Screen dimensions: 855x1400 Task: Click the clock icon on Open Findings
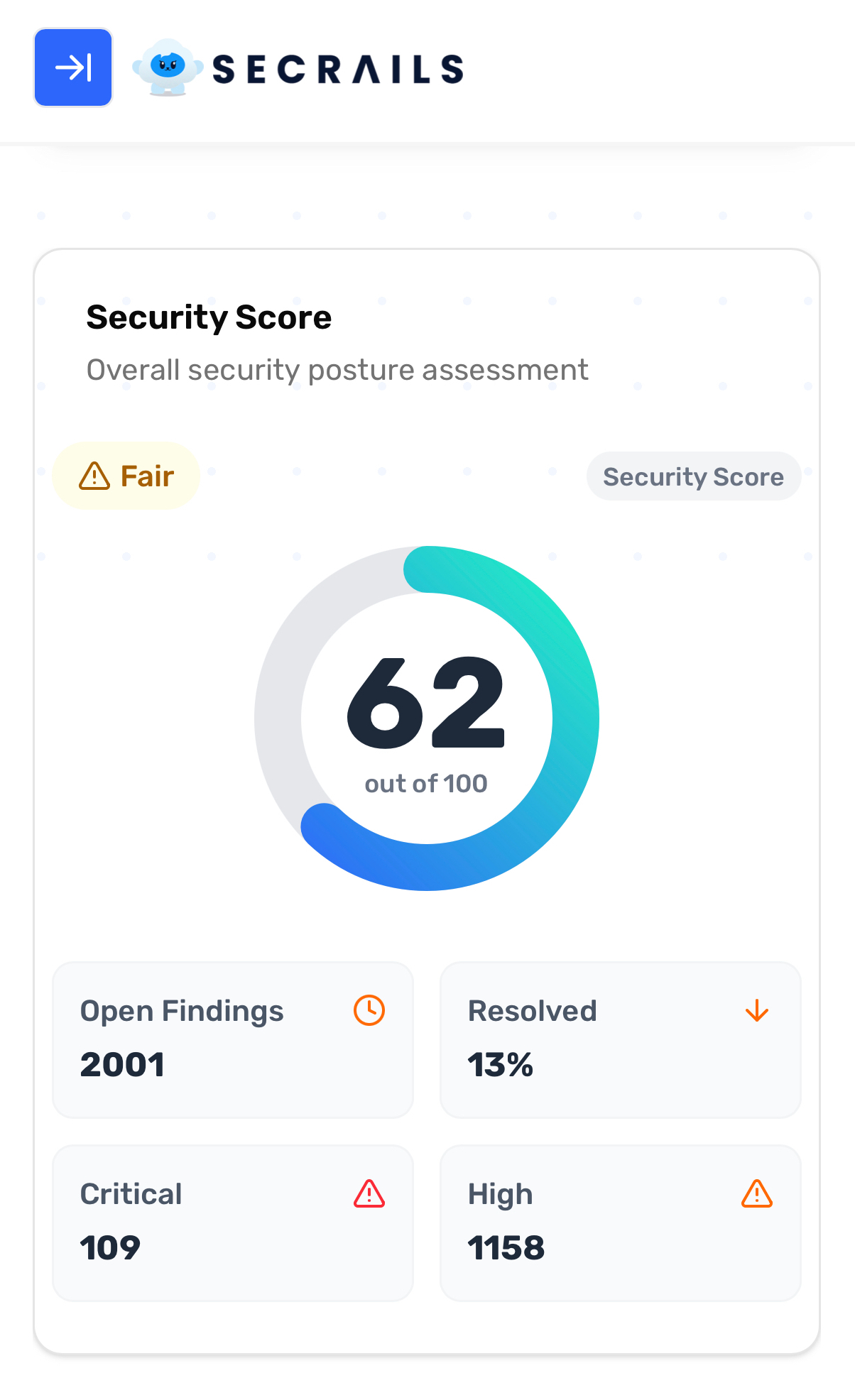point(369,1010)
